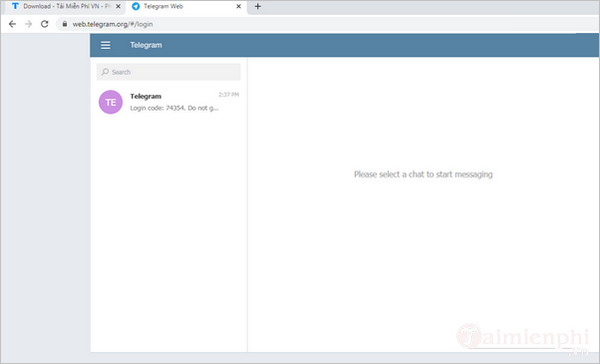Screen dimensions: 600x364
Task: Click the browser forward arrow
Action: pyautogui.click(x=28, y=24)
